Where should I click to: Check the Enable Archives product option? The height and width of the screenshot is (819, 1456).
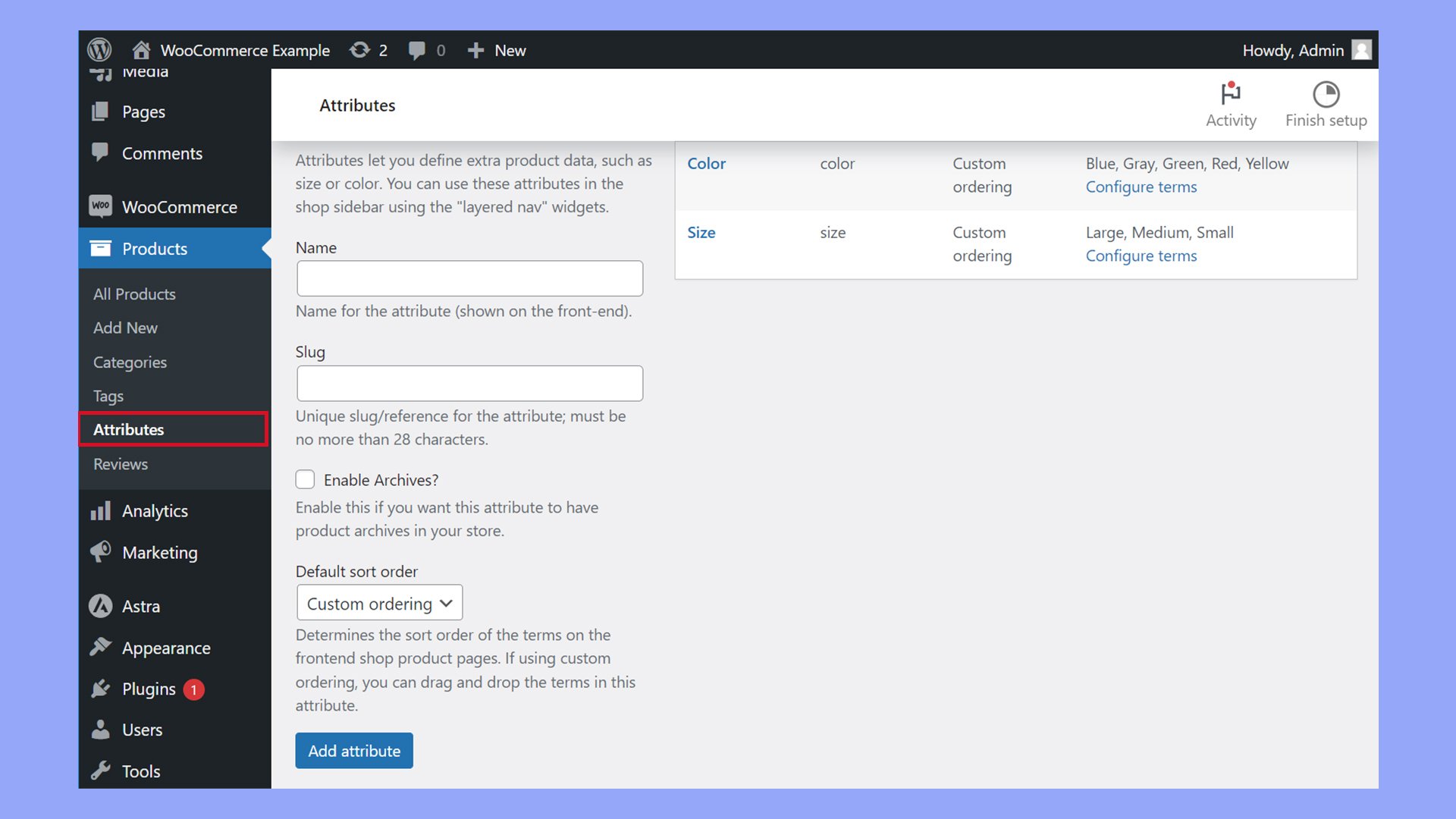pyautogui.click(x=306, y=480)
